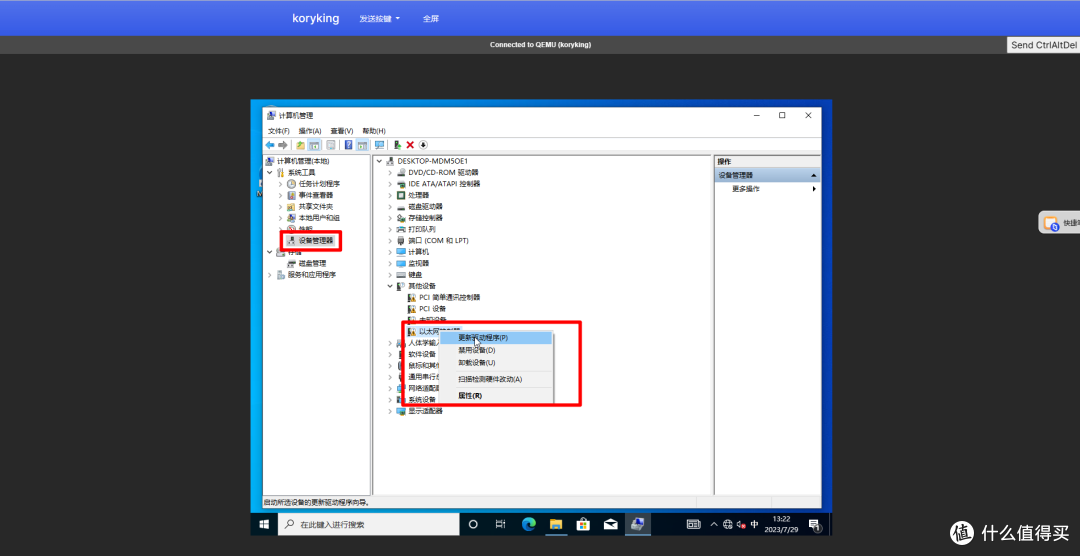Click the warning icon beside PCI 简单通讯控制器
The width and height of the screenshot is (1080, 556).
pos(412,297)
